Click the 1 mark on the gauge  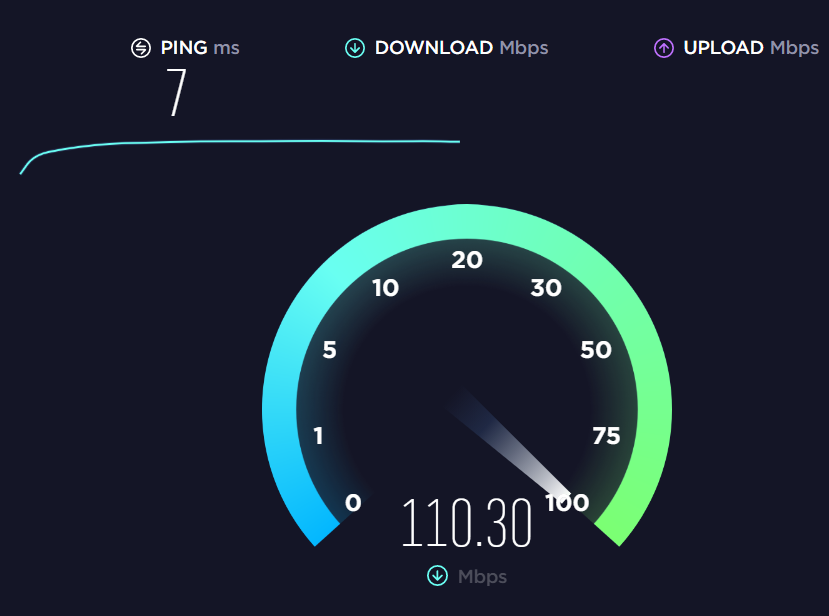[x=318, y=436]
